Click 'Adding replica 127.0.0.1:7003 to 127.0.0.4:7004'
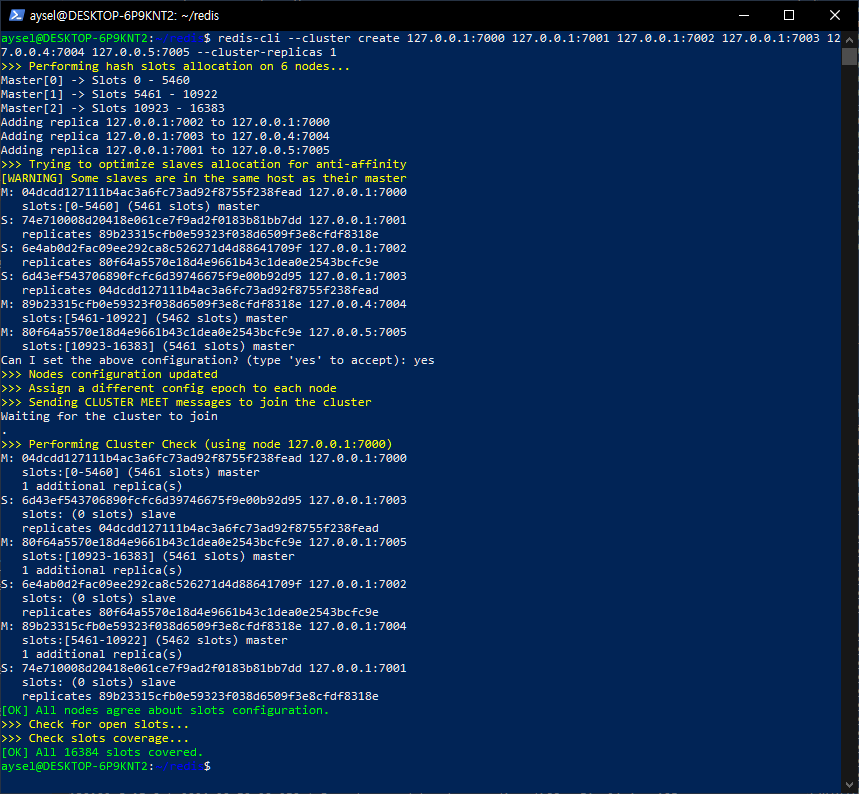859x794 pixels. click(165, 136)
